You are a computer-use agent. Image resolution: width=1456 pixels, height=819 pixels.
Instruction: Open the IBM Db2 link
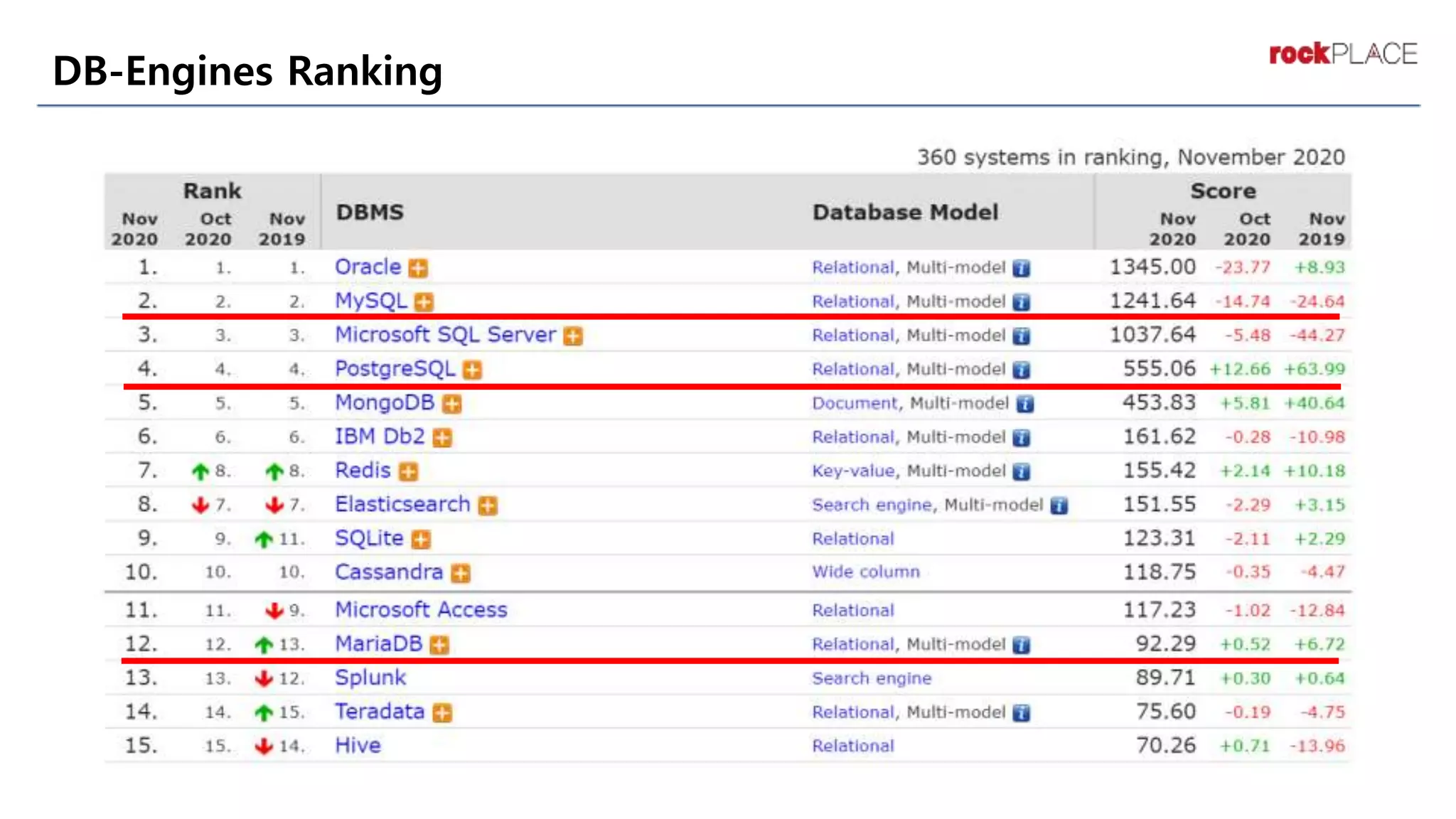click(x=380, y=437)
